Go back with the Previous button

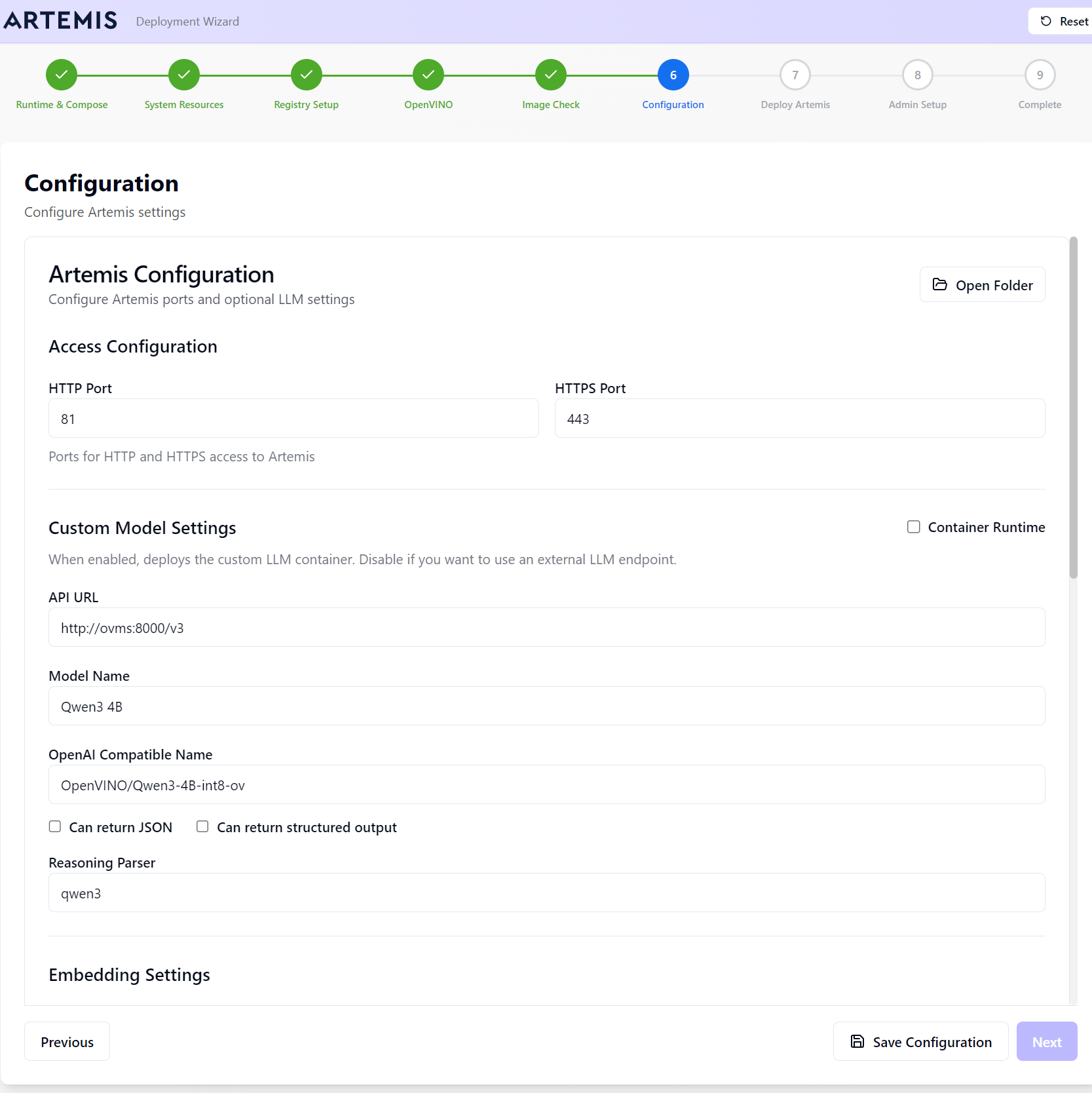67,1042
